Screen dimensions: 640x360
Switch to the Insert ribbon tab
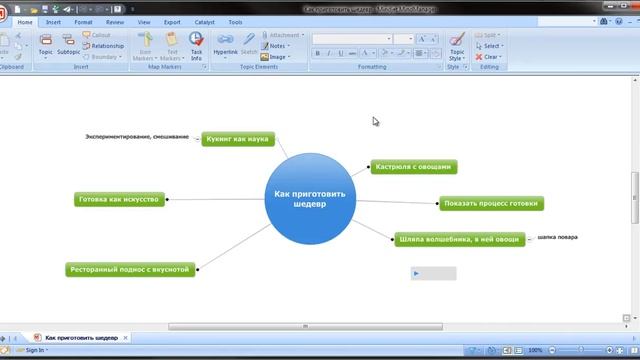53,22
